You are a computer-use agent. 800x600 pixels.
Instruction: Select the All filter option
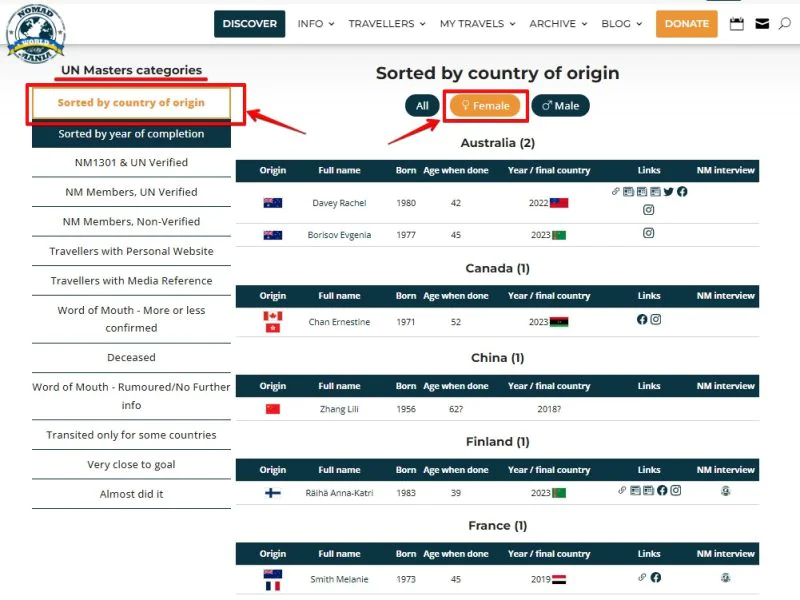click(x=421, y=105)
